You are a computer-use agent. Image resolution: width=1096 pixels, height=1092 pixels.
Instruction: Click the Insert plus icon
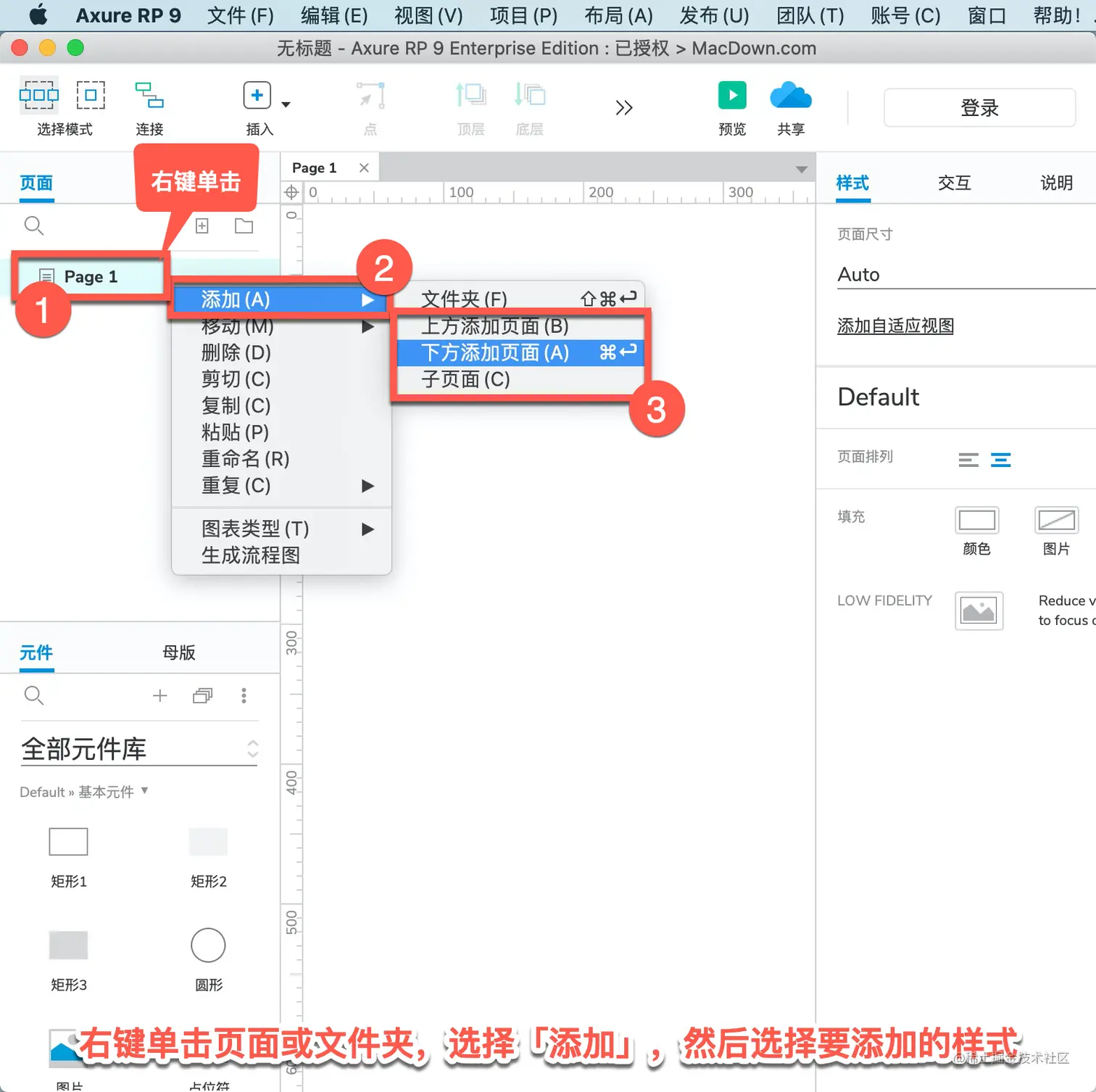tap(257, 95)
